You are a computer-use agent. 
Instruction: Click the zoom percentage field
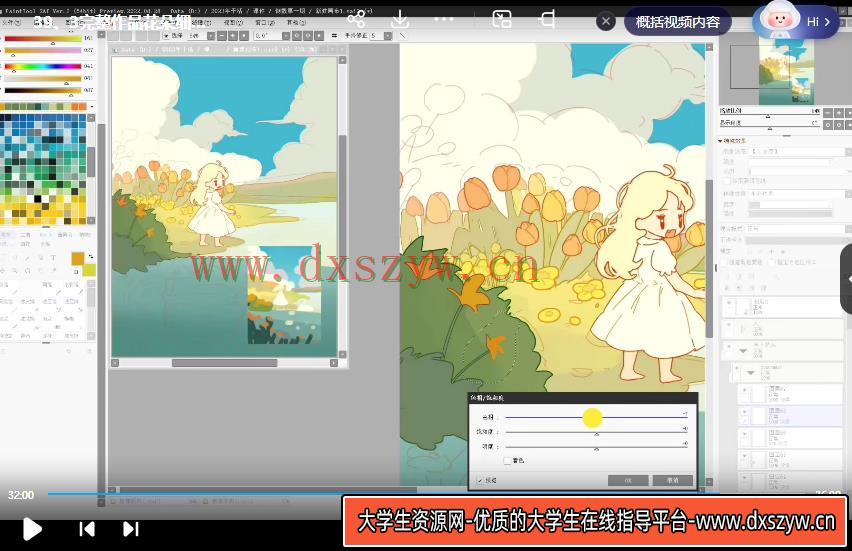197,35
